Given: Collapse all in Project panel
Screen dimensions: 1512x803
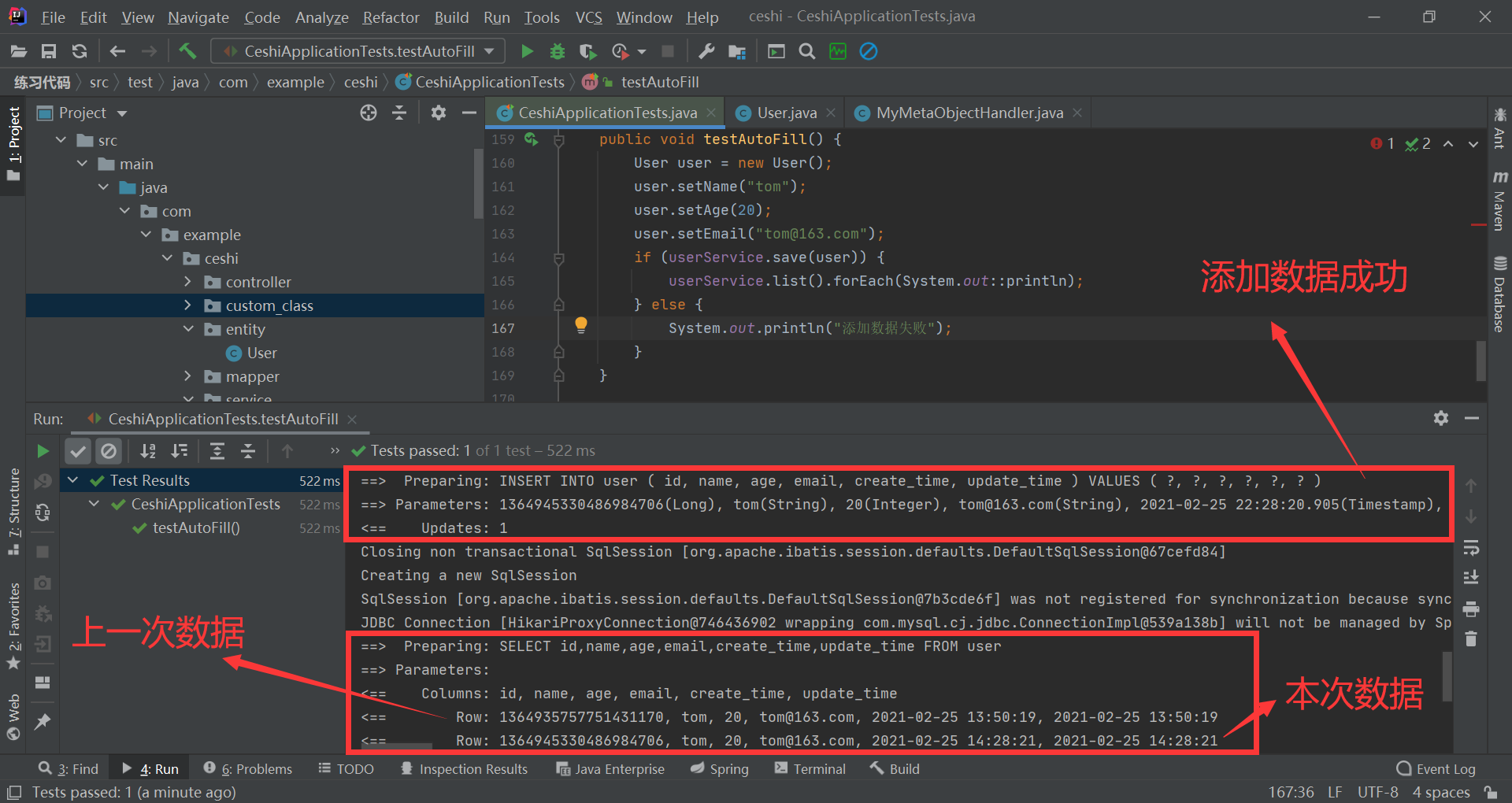Looking at the screenshot, I should pyautogui.click(x=399, y=113).
